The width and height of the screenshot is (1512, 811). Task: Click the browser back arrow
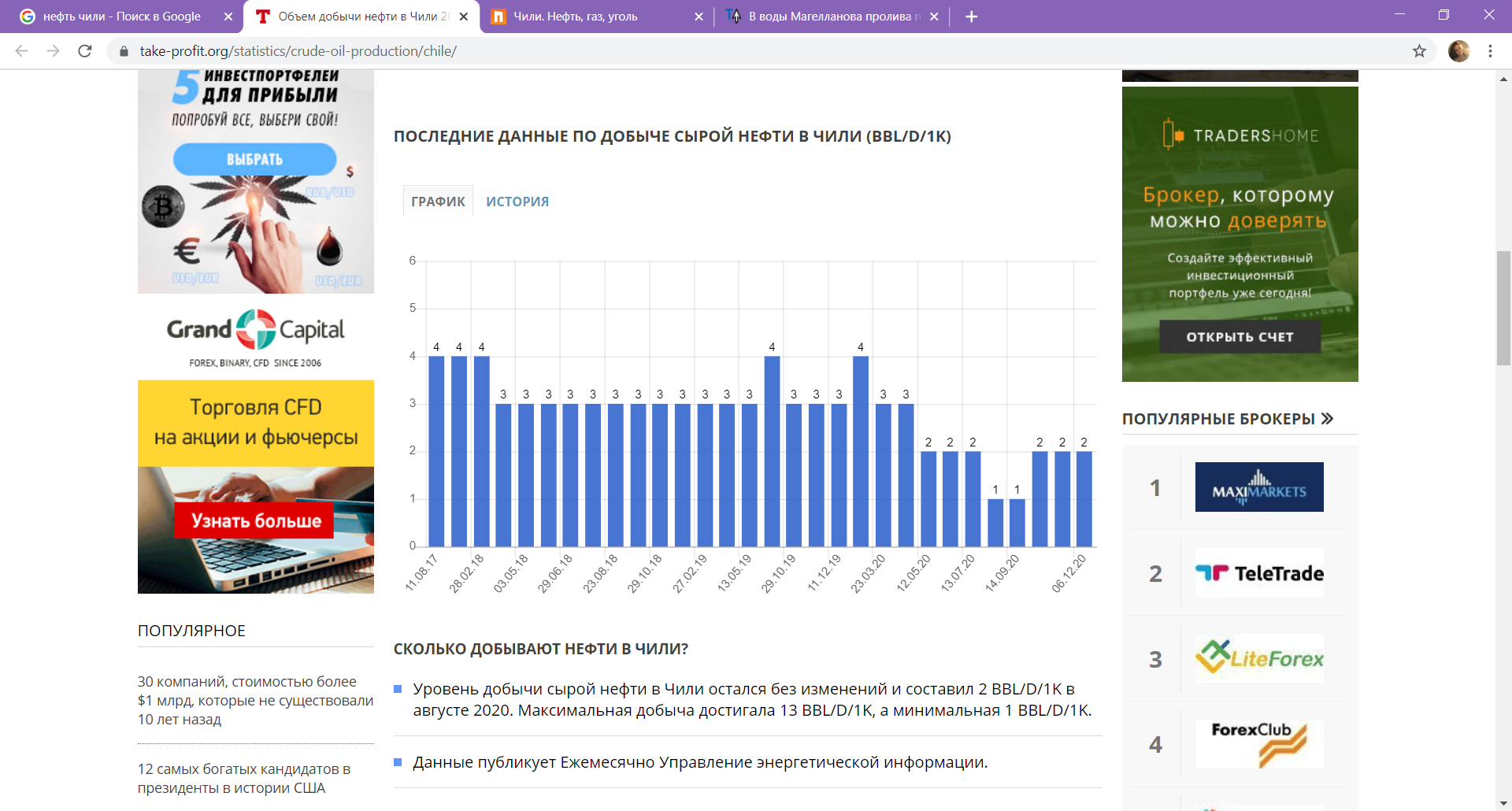[21, 51]
